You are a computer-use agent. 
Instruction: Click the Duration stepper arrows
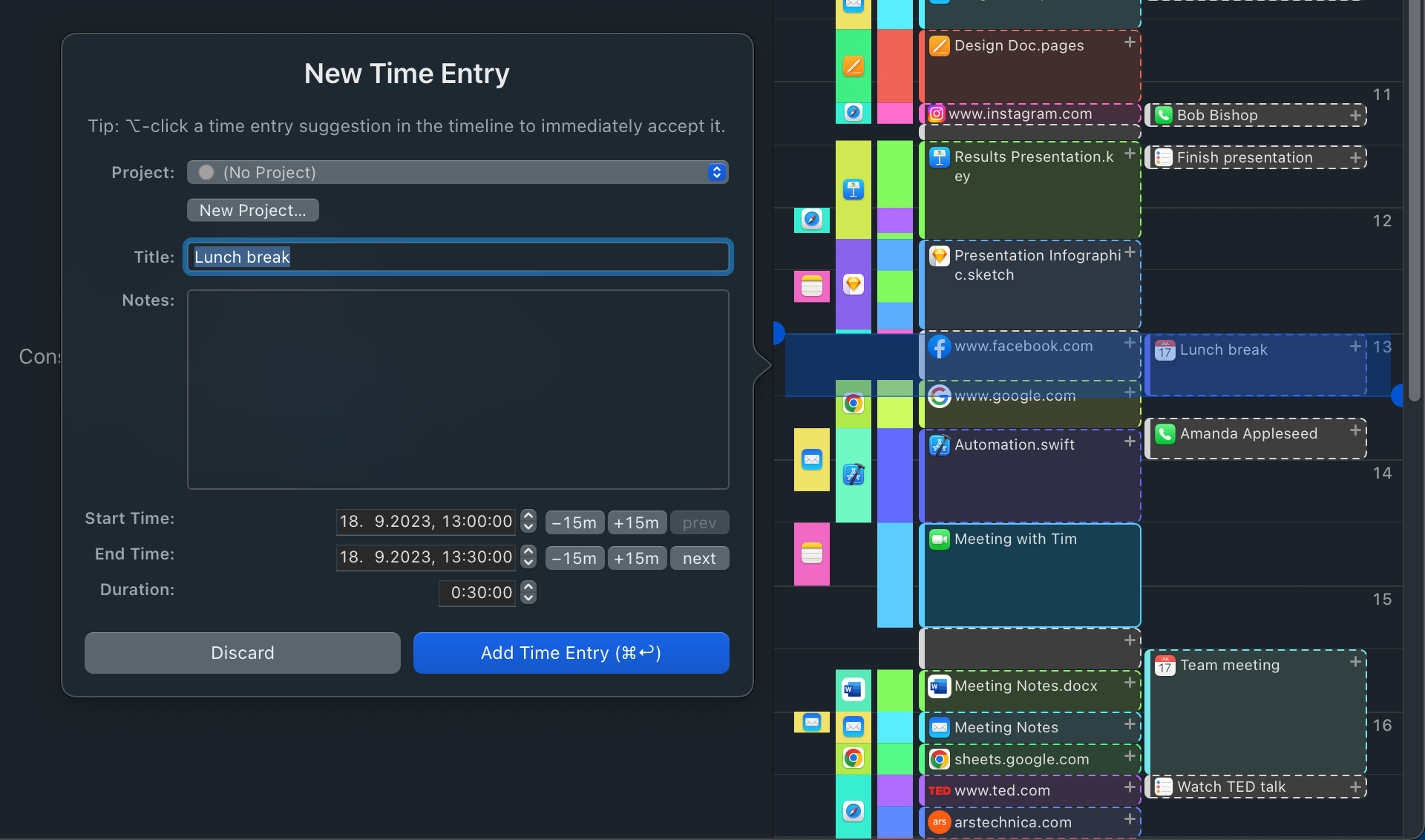point(528,592)
